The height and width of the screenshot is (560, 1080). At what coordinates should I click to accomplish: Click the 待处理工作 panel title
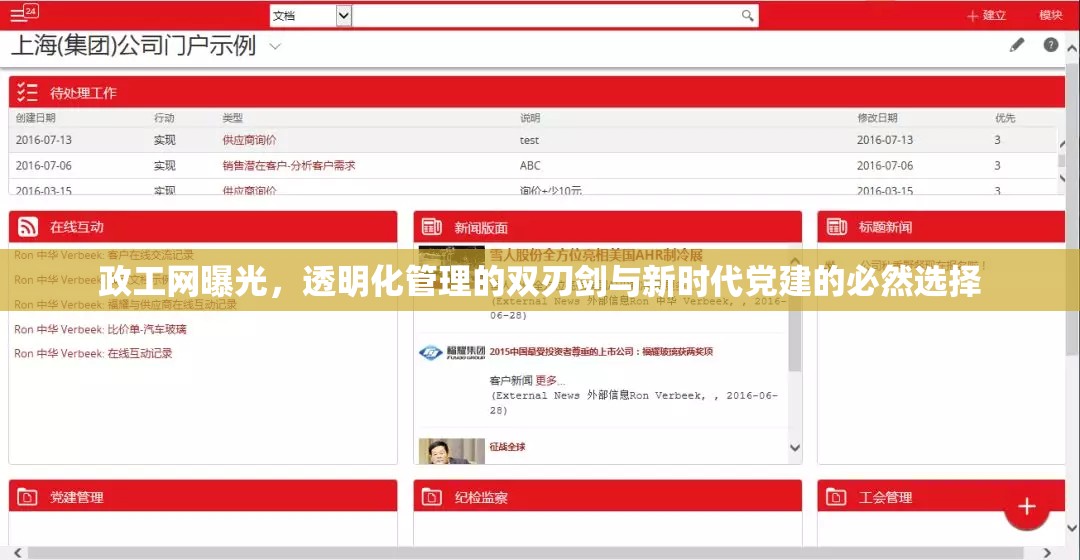coord(83,93)
